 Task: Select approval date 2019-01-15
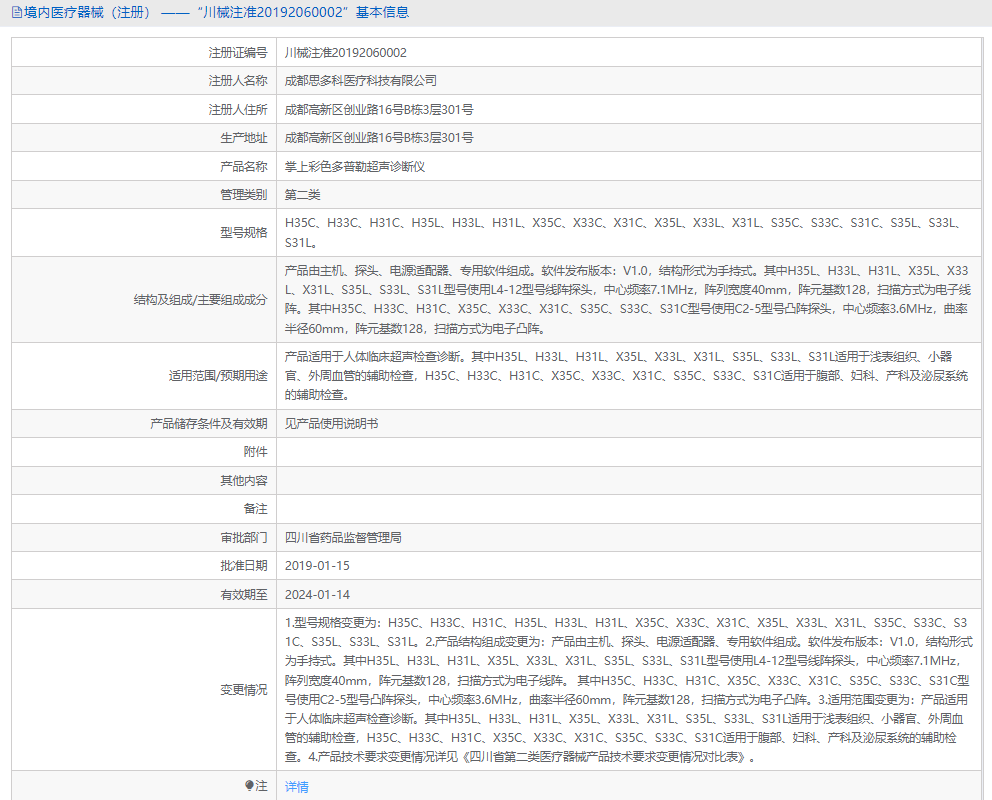click(x=317, y=565)
